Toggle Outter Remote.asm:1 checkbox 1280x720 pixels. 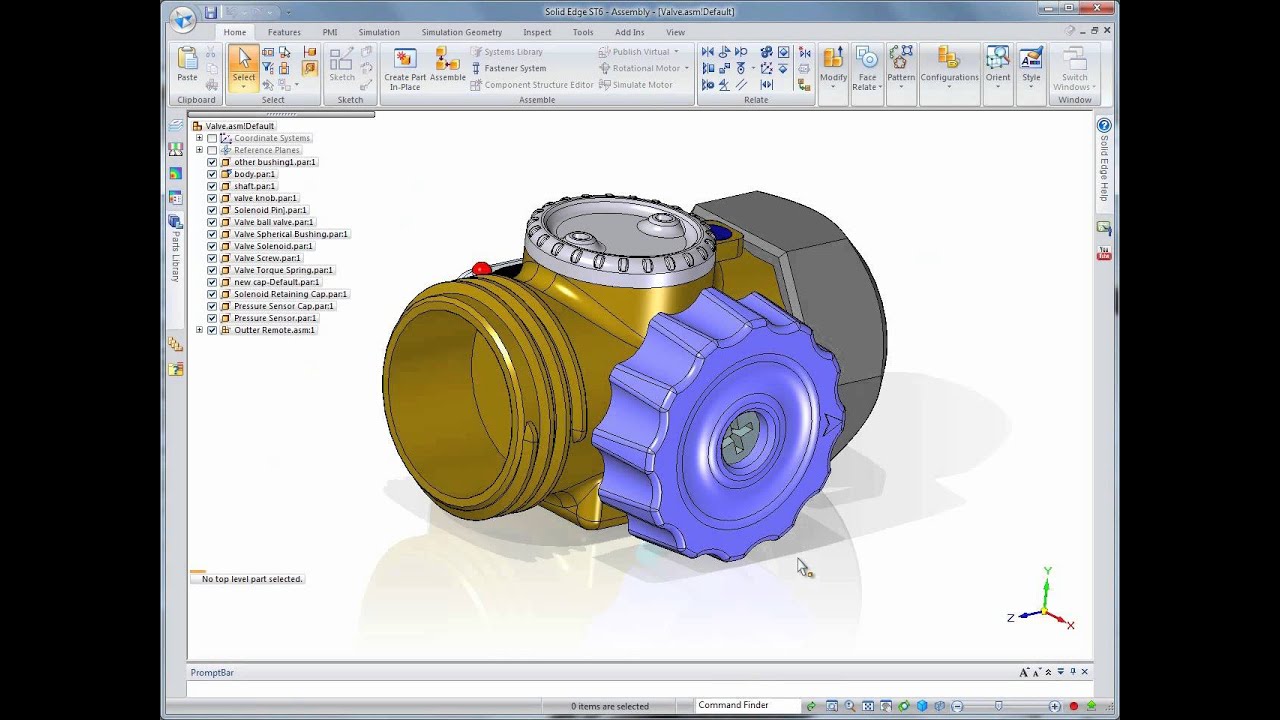[x=212, y=330]
